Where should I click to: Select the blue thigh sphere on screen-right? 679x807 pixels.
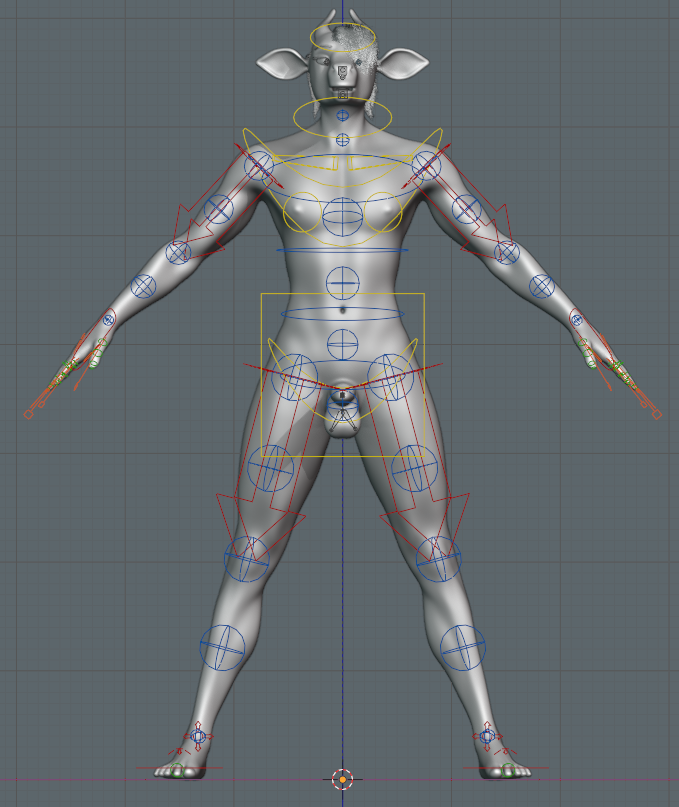click(x=414, y=468)
